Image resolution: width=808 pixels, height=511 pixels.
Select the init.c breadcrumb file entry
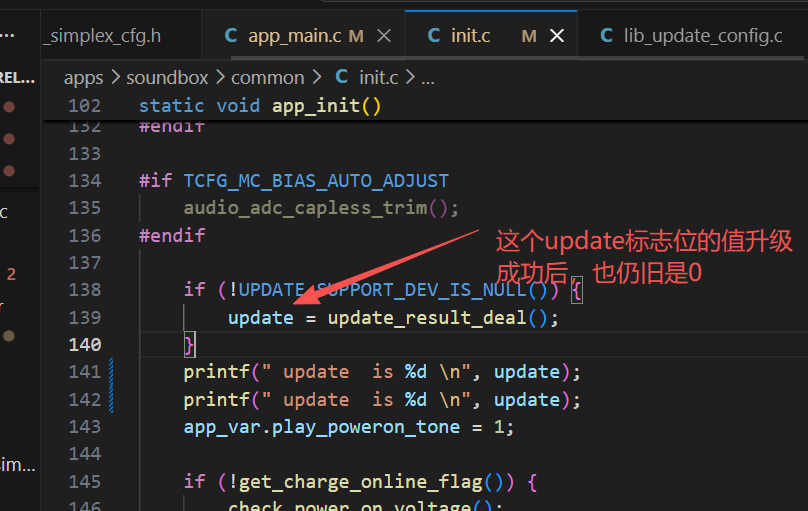point(378,78)
